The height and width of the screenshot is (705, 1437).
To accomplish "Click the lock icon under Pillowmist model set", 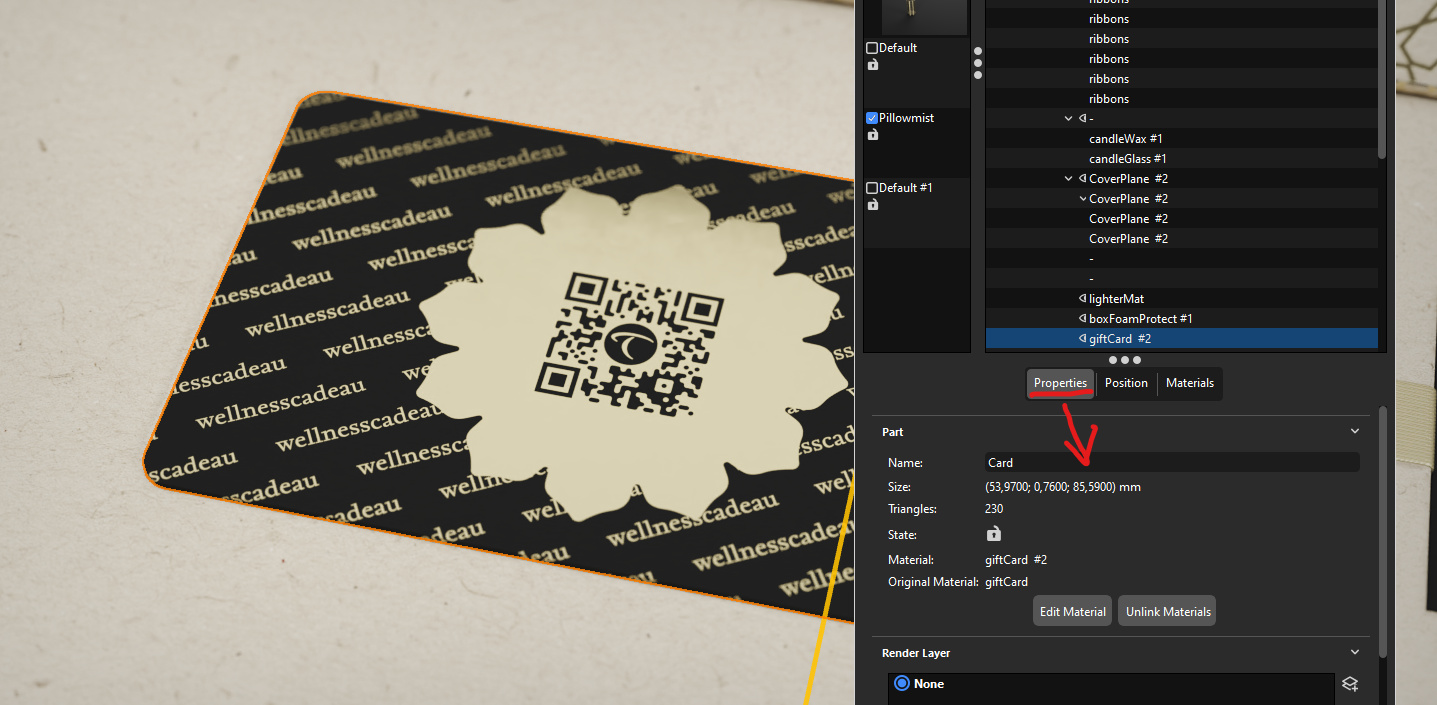I will click(873, 134).
